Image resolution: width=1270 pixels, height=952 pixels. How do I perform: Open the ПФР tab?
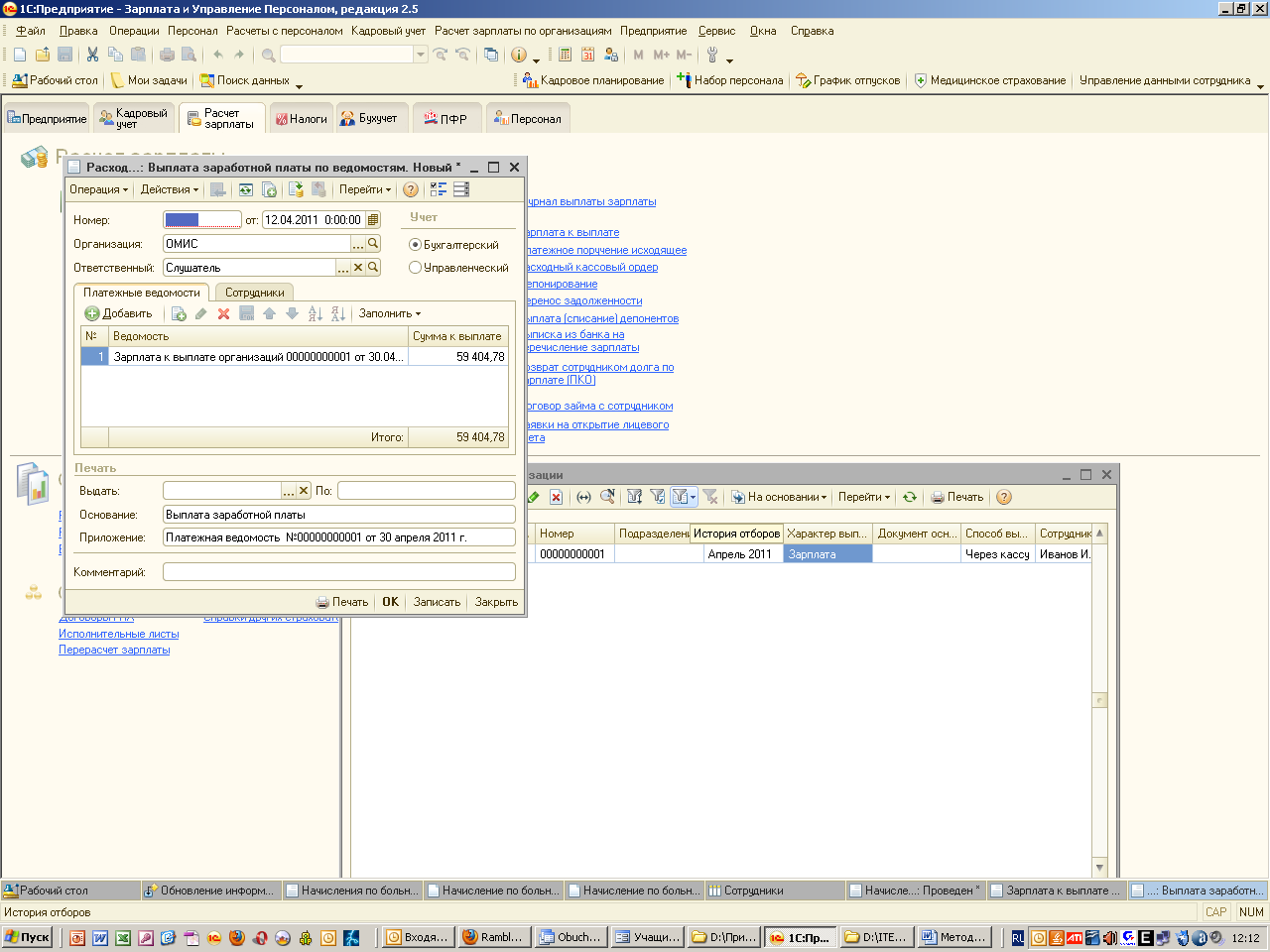tap(445, 119)
